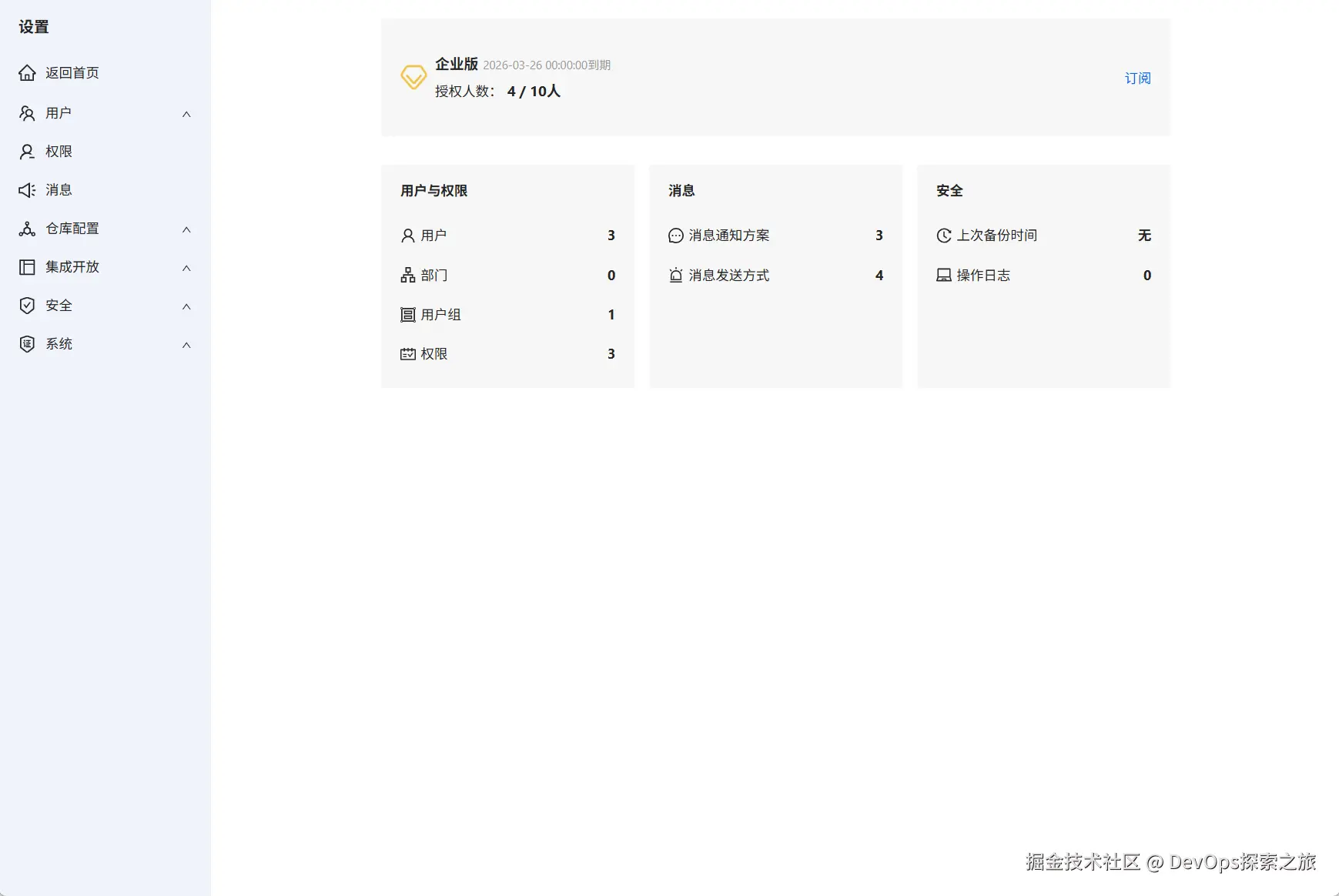This screenshot has width=1339, height=896.
Task: Click the shield icon beside 安全 in sidebar
Action: click(27, 306)
